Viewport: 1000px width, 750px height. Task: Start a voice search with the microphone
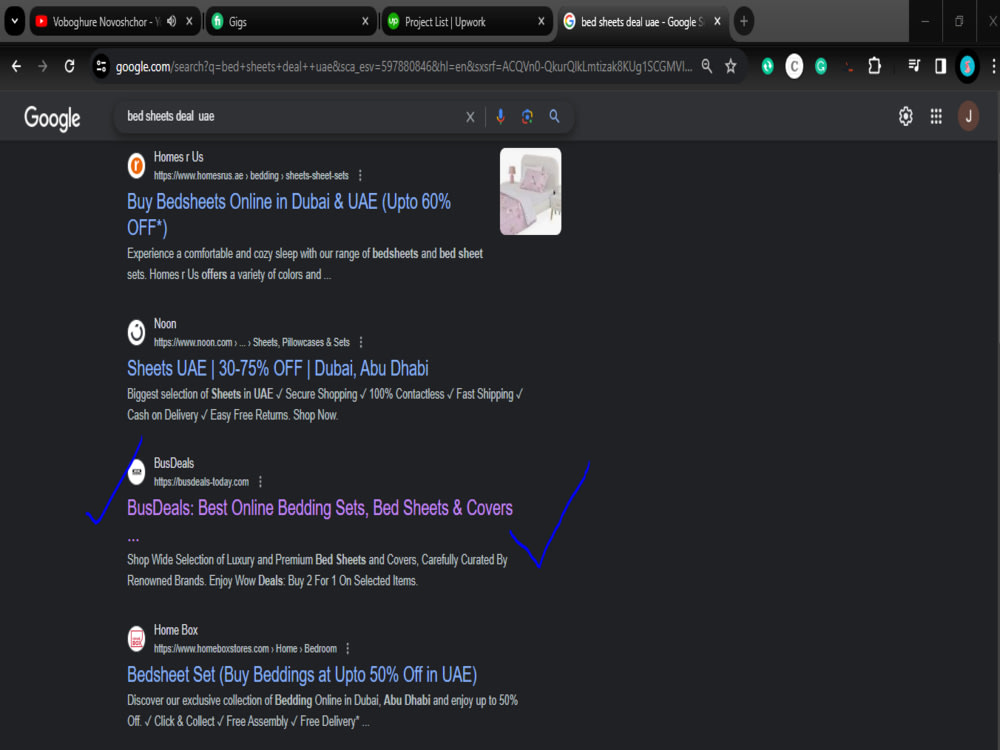pos(501,117)
